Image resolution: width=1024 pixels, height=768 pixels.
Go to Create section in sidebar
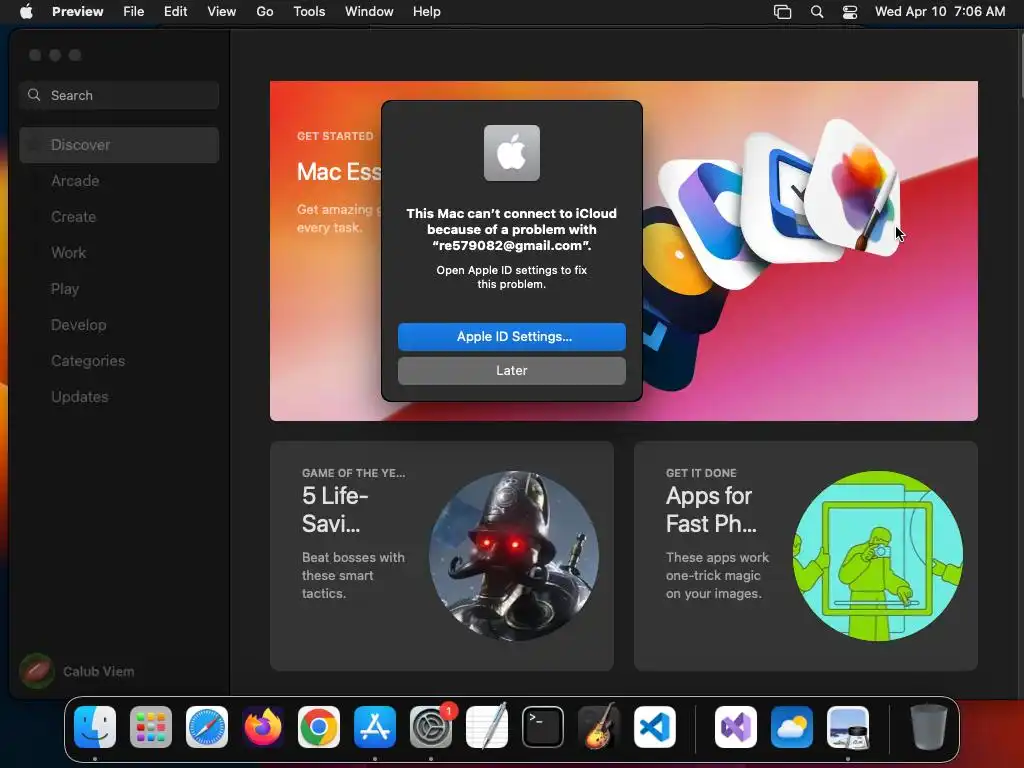pos(119,217)
